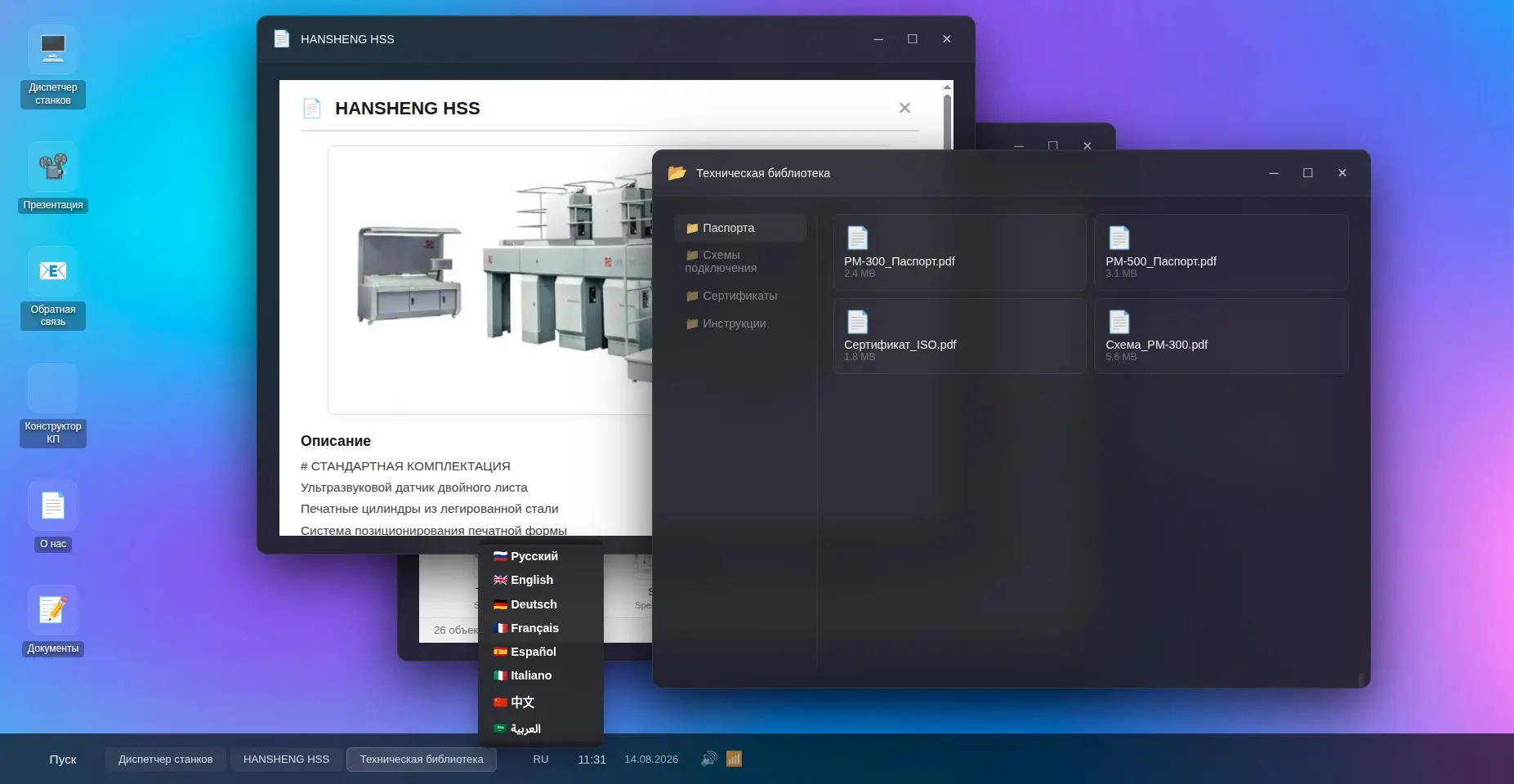Open the Документы notepad icon
This screenshot has height=784, width=1514.
(53, 621)
